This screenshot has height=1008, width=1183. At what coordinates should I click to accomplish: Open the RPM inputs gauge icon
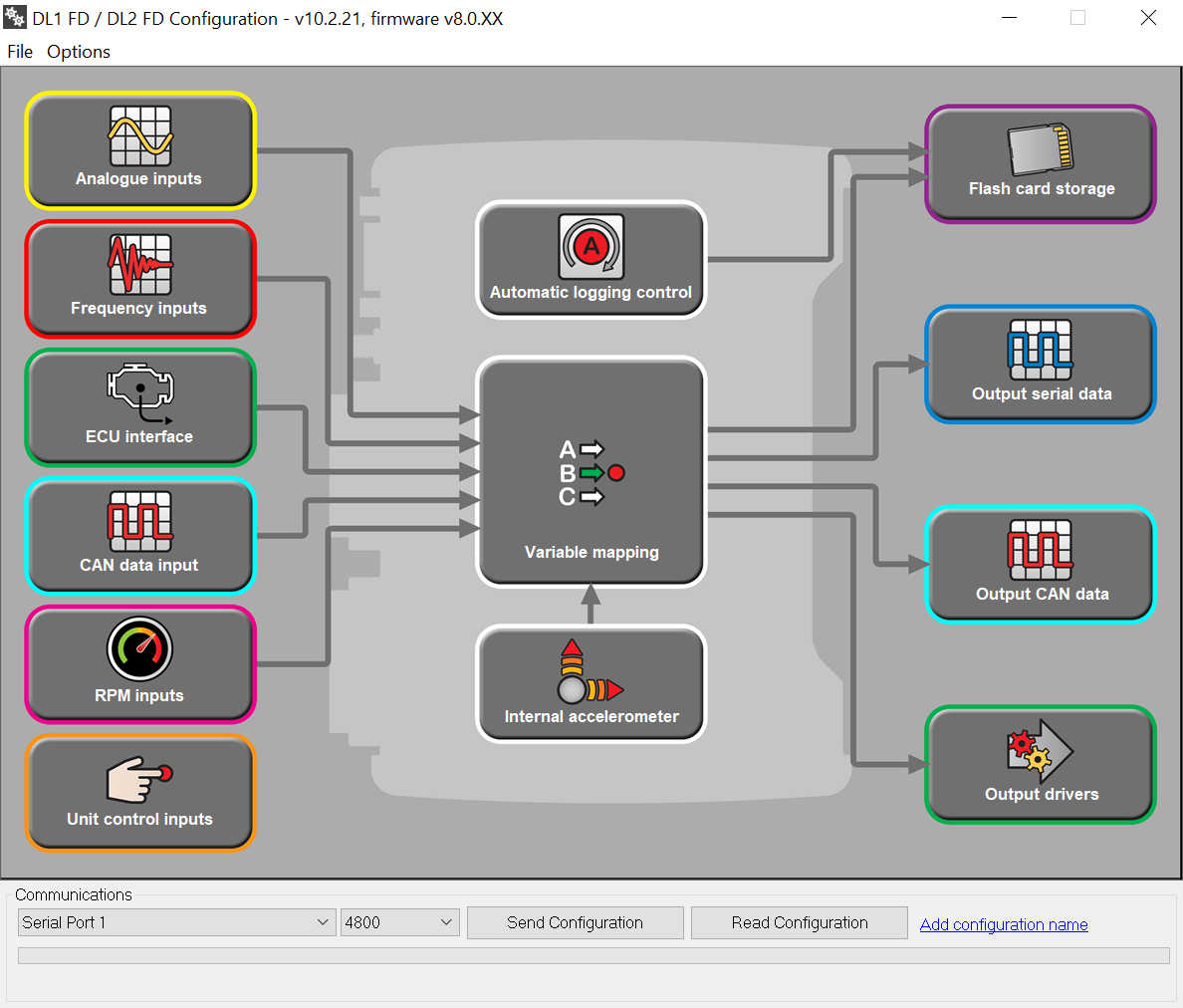(139, 649)
